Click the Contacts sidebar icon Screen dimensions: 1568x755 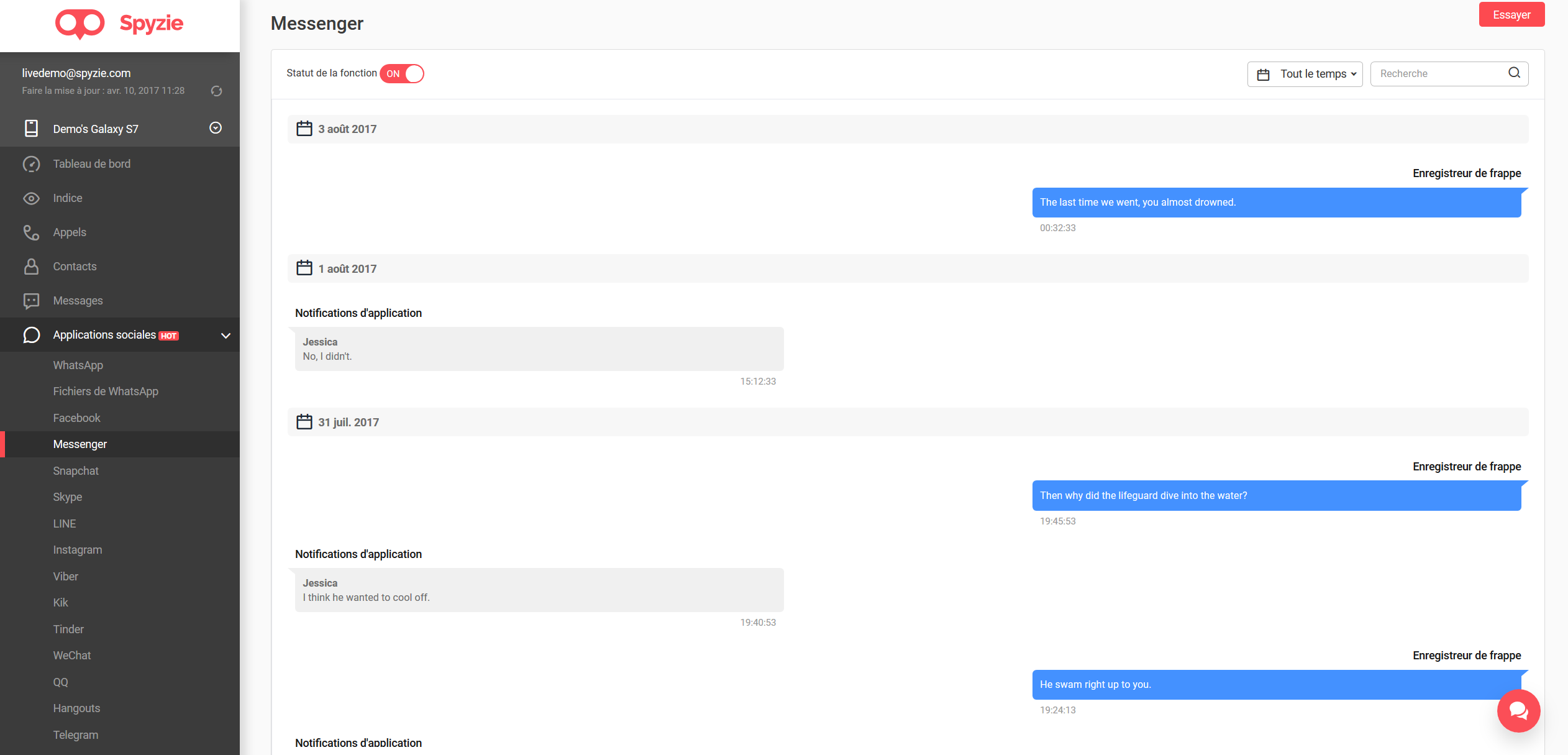pos(29,266)
